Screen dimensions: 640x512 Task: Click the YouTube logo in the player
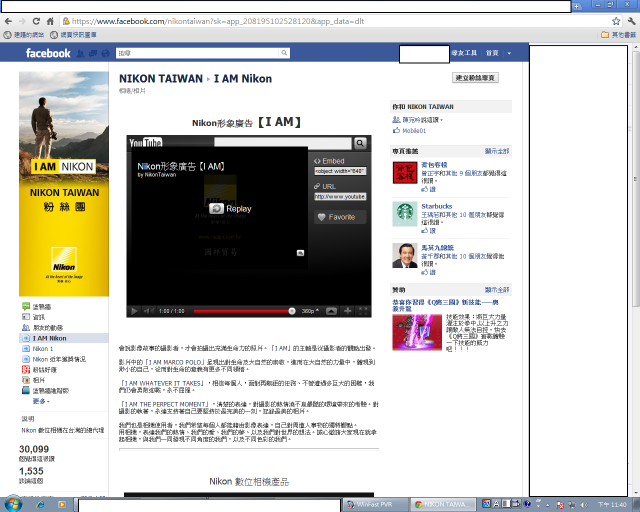coord(145,142)
